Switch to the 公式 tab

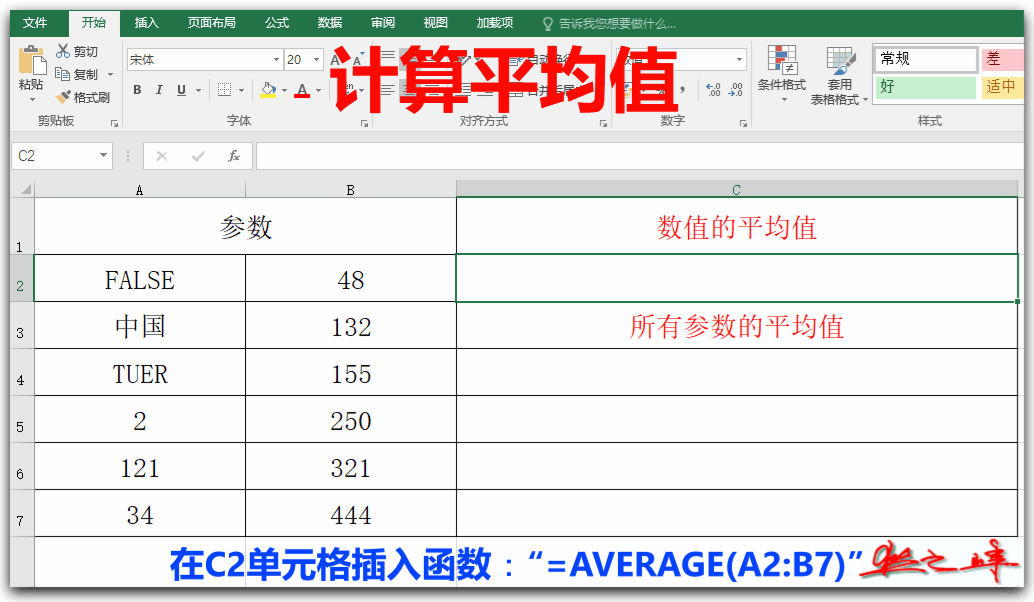(277, 23)
